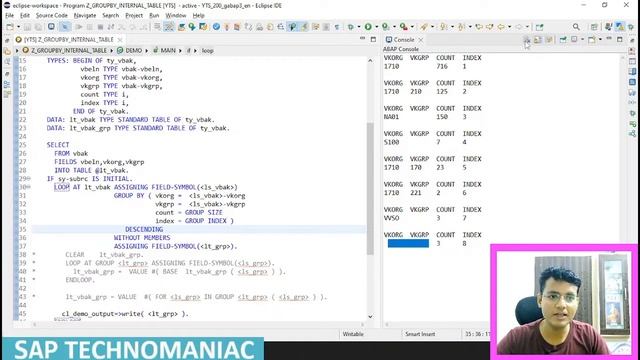640x360 pixels.
Task: Click the editor scroll down arrow
Action: point(370,316)
